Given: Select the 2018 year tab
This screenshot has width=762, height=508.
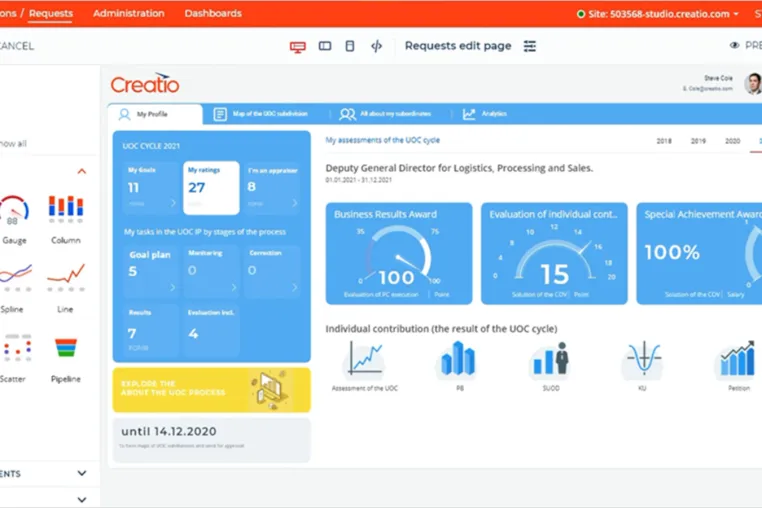Looking at the screenshot, I should 664,141.
